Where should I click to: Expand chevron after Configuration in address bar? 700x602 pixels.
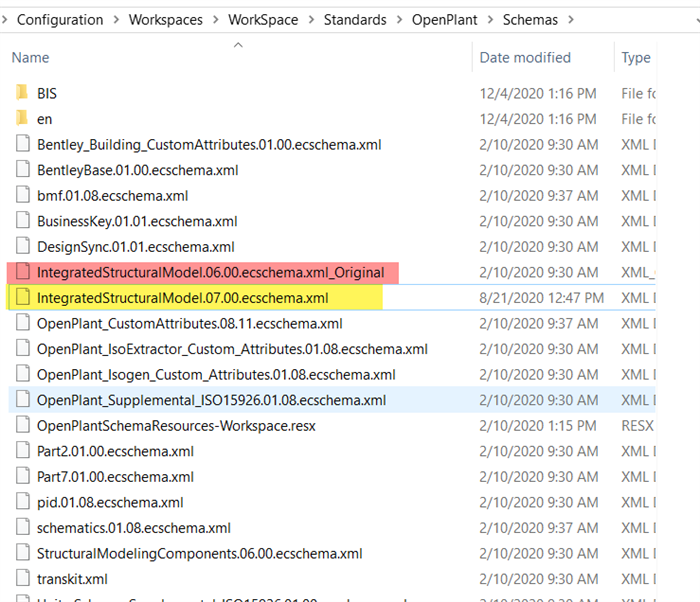[116, 20]
